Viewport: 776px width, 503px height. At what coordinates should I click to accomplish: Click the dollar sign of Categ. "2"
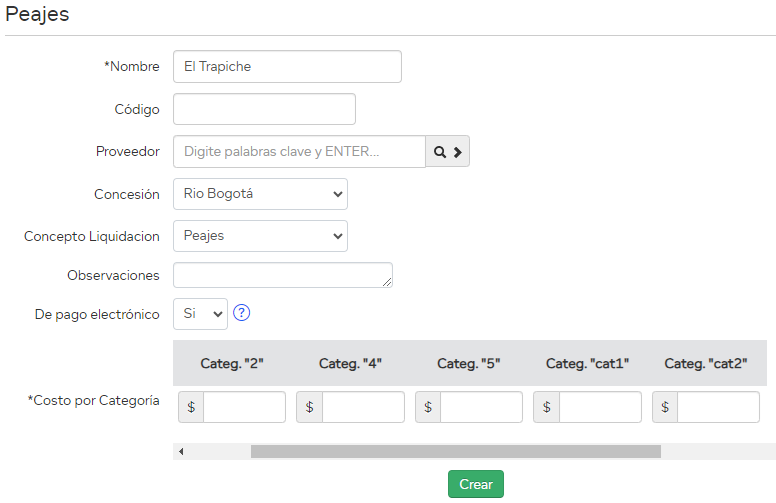(x=191, y=407)
